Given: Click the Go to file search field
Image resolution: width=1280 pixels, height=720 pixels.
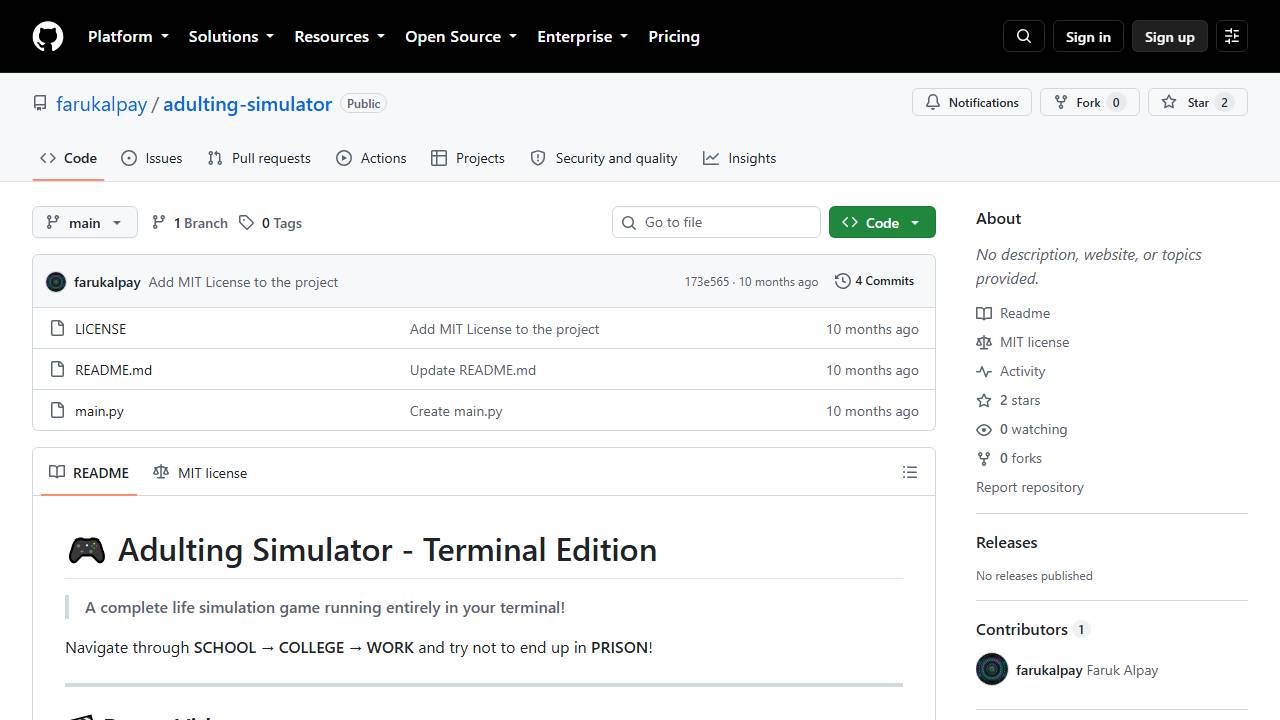Looking at the screenshot, I should point(716,222).
